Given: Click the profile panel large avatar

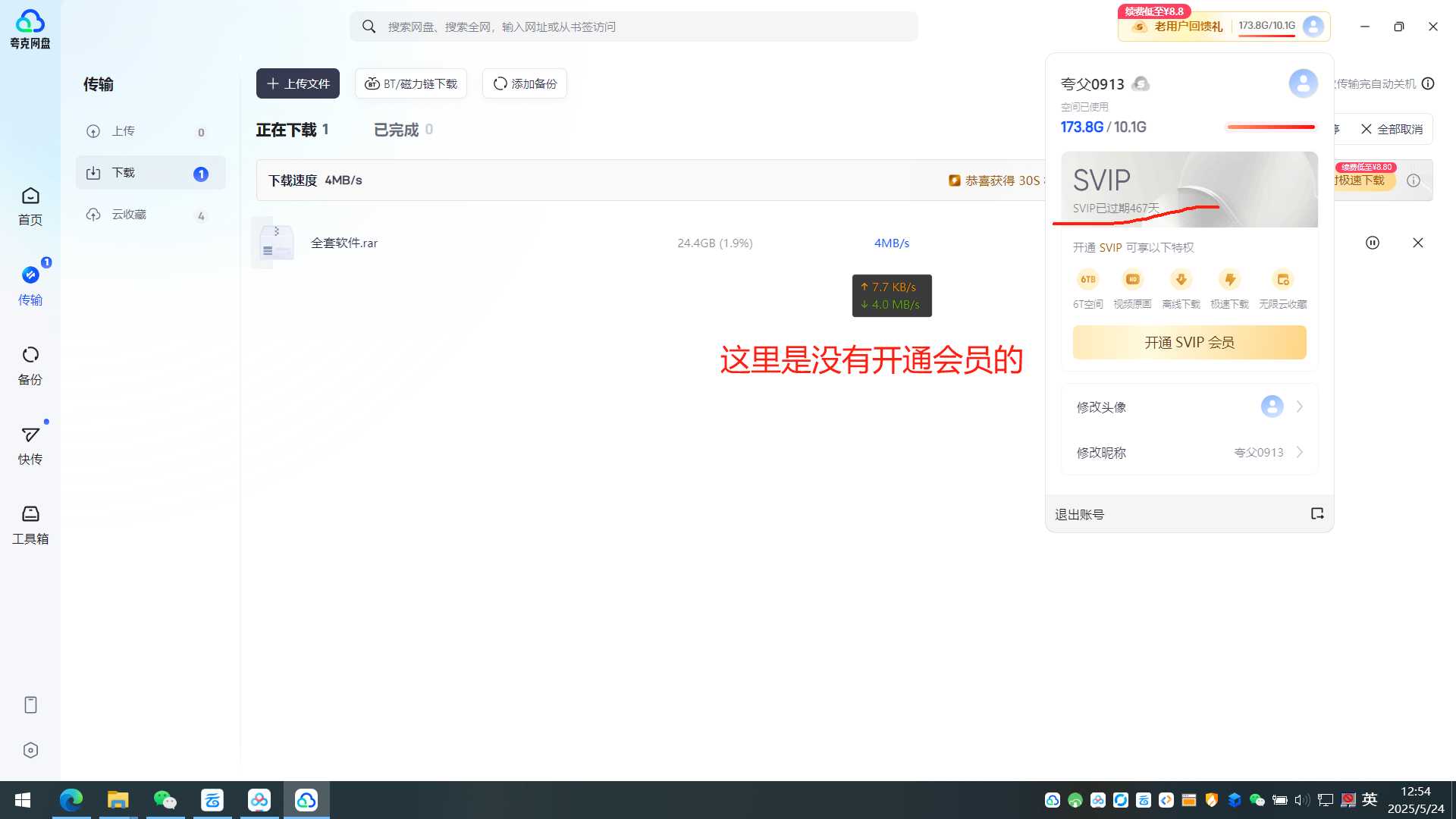Looking at the screenshot, I should click(x=1304, y=83).
